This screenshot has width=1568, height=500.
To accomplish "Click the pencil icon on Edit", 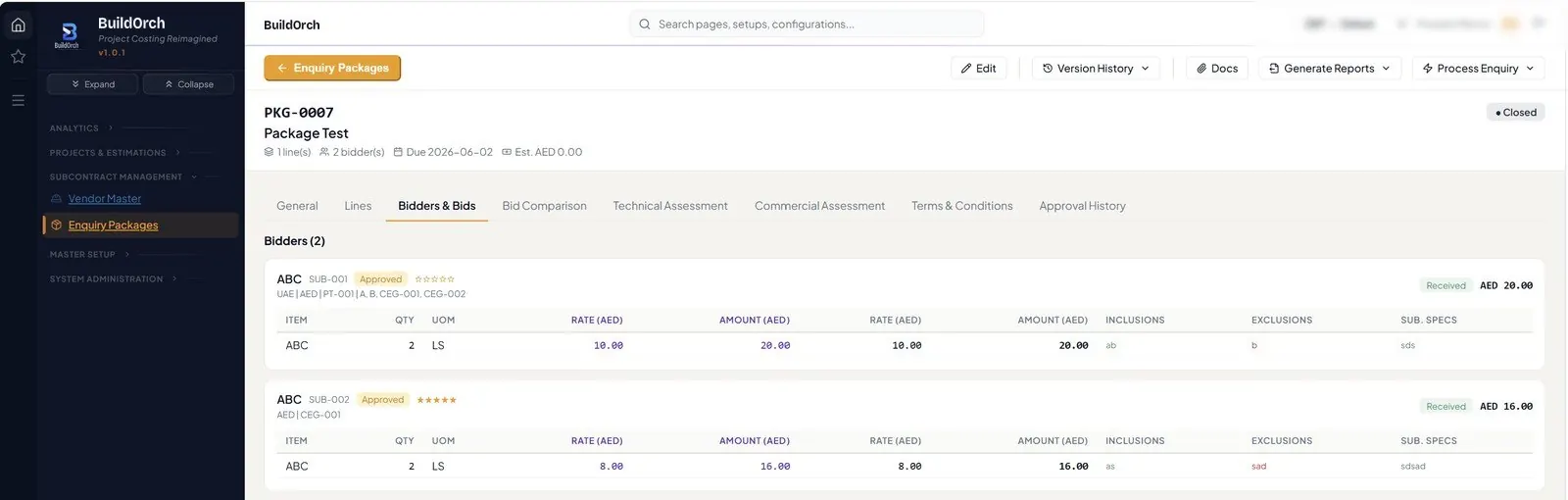I will pos(966,69).
